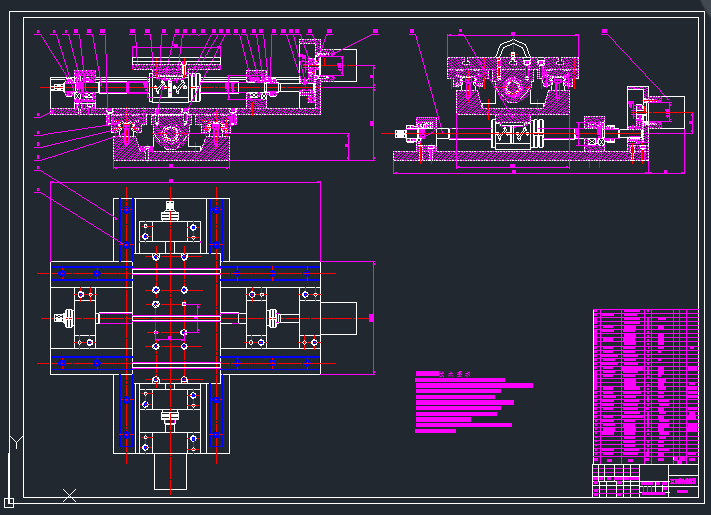This screenshot has height=515, width=711.
Task: Click the title block in the bottom-right corner
Action: (645, 480)
